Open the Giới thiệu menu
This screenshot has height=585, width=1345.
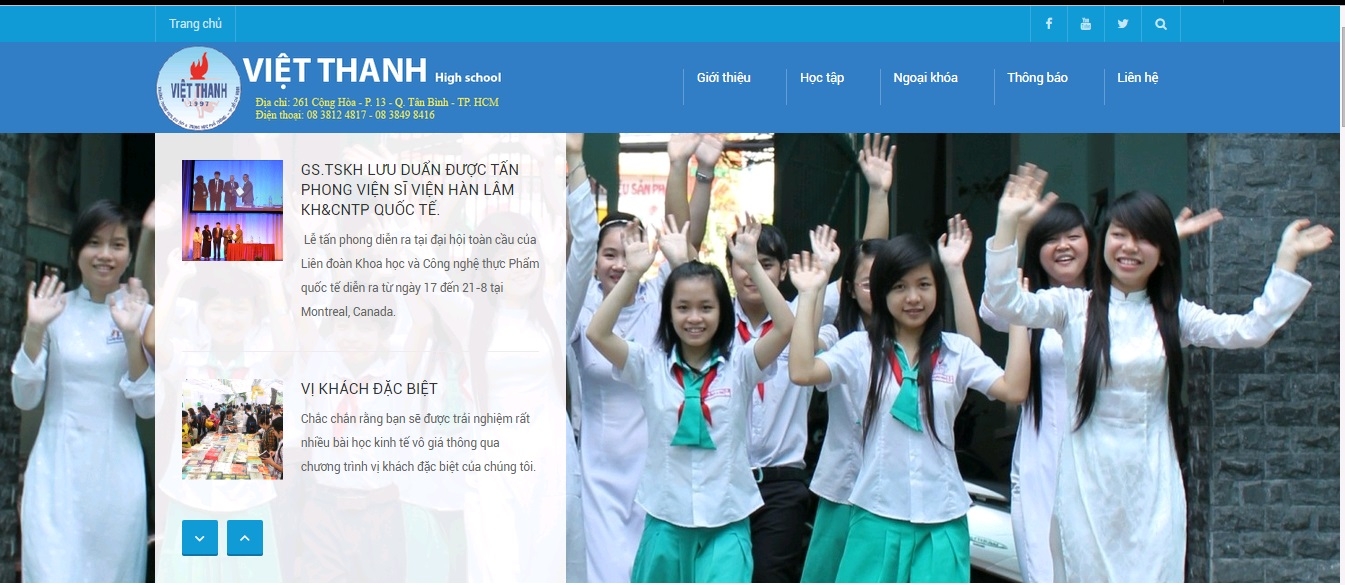(723, 78)
